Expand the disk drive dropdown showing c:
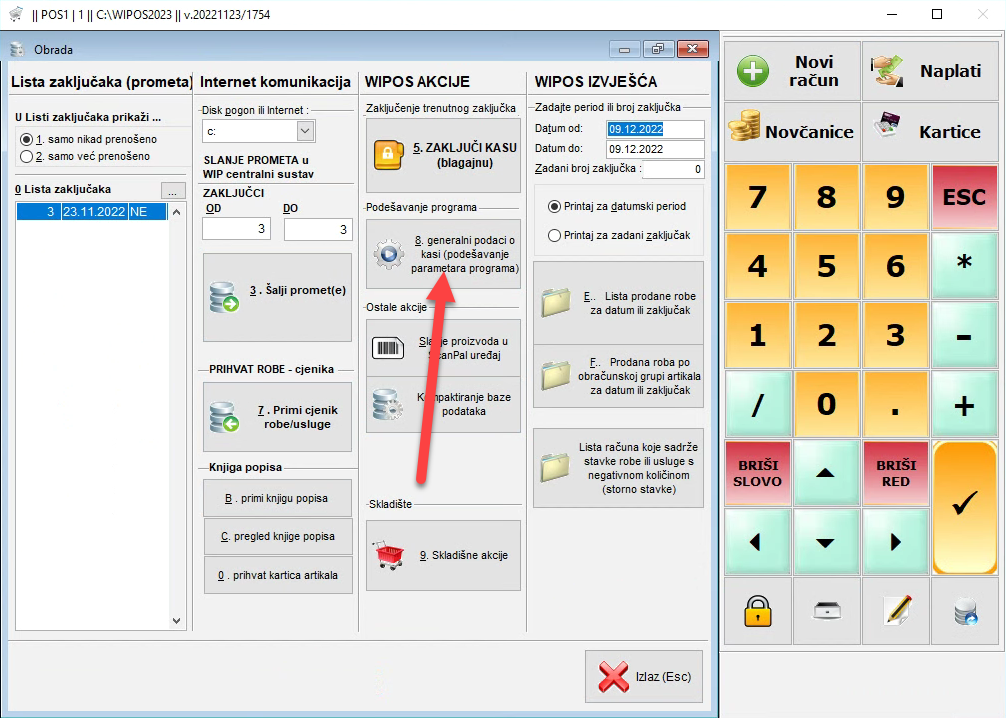Viewport: 1006px width, 718px height. [x=305, y=131]
